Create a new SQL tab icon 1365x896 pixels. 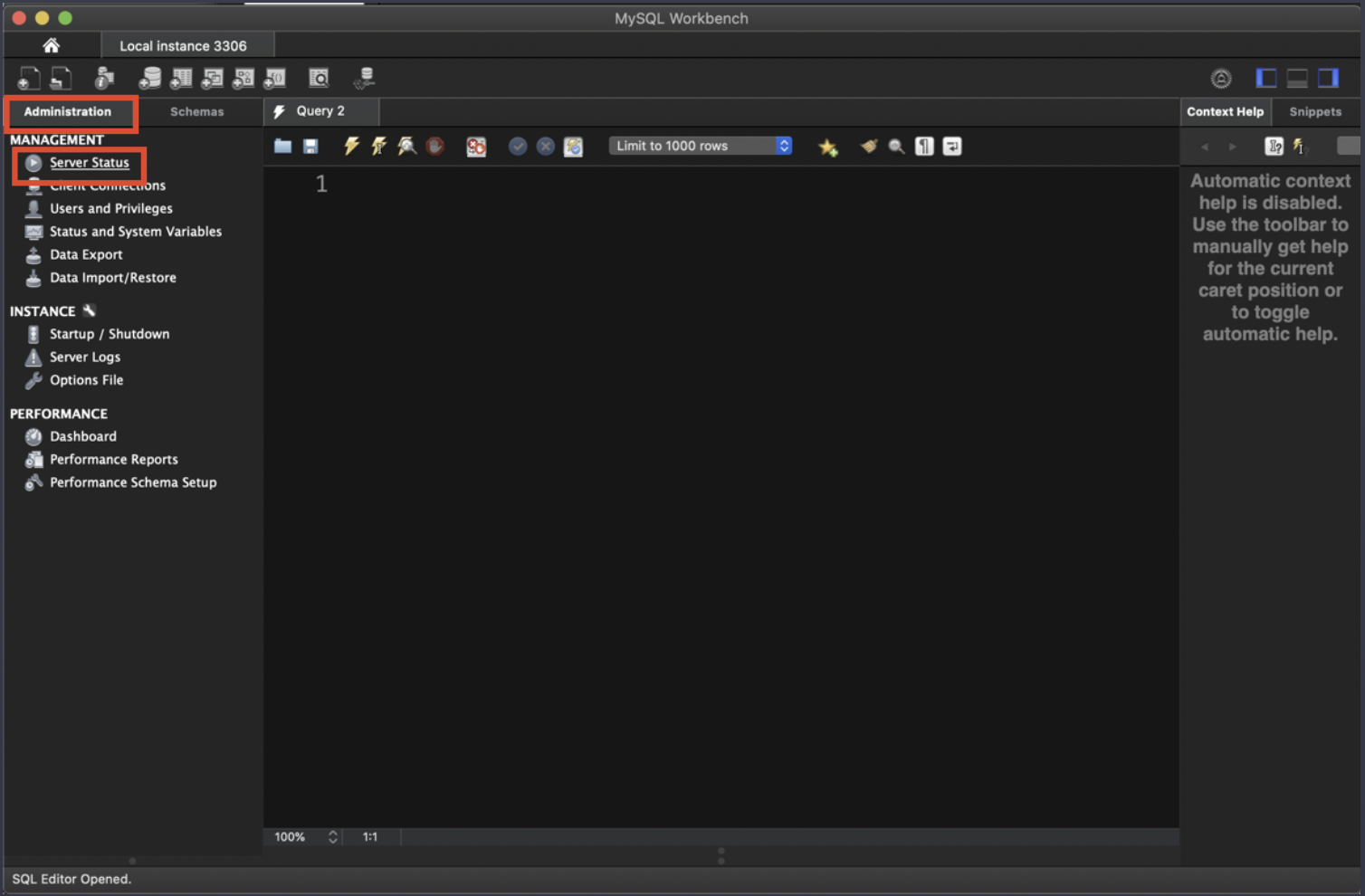pos(29,79)
